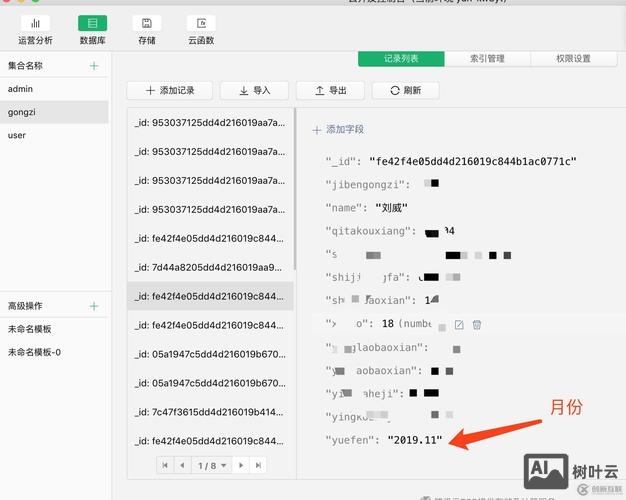Image resolution: width=626 pixels, height=500 pixels.
Task: Add a template with 高级操作 plus icon
Action: click(94, 306)
